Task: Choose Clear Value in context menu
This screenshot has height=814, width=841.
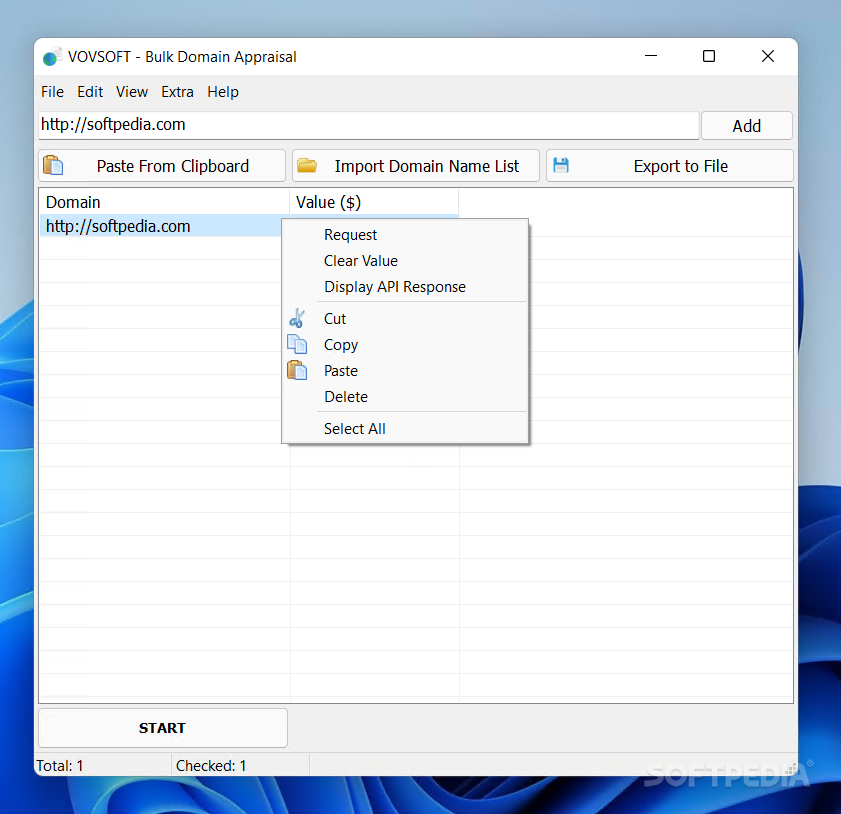Action: (405, 261)
